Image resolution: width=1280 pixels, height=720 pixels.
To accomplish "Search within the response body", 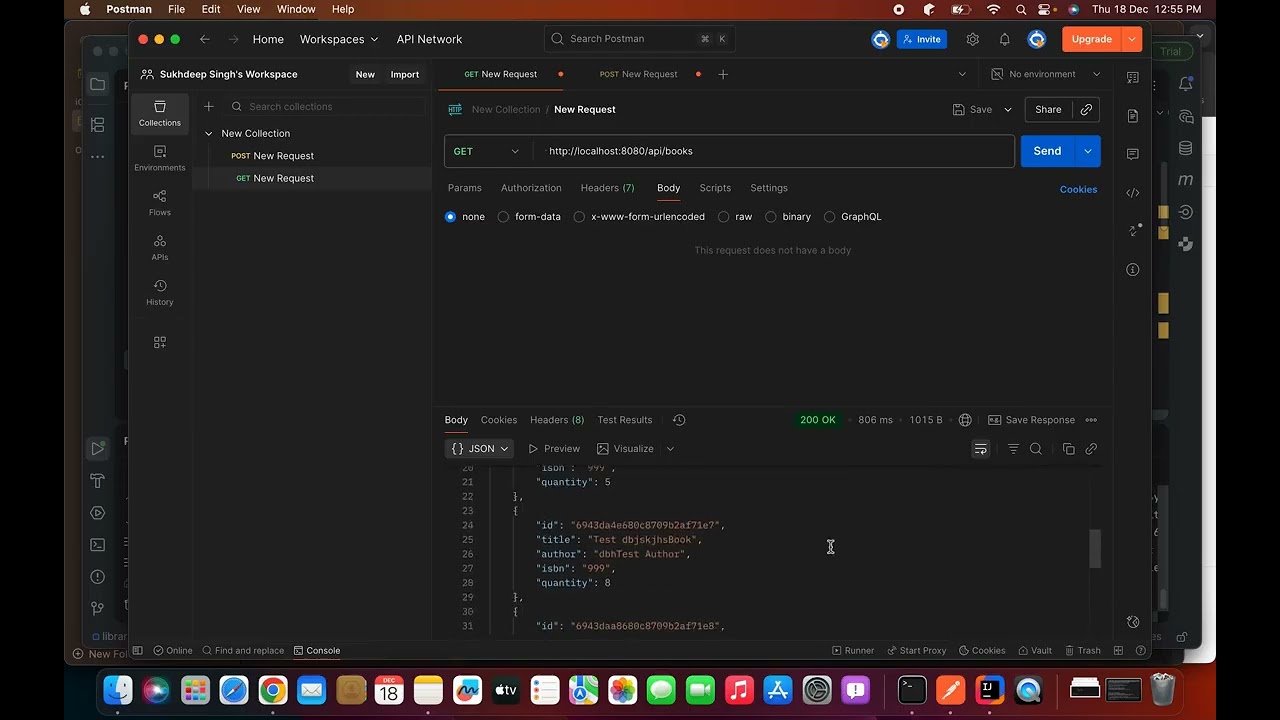I will 1036,449.
